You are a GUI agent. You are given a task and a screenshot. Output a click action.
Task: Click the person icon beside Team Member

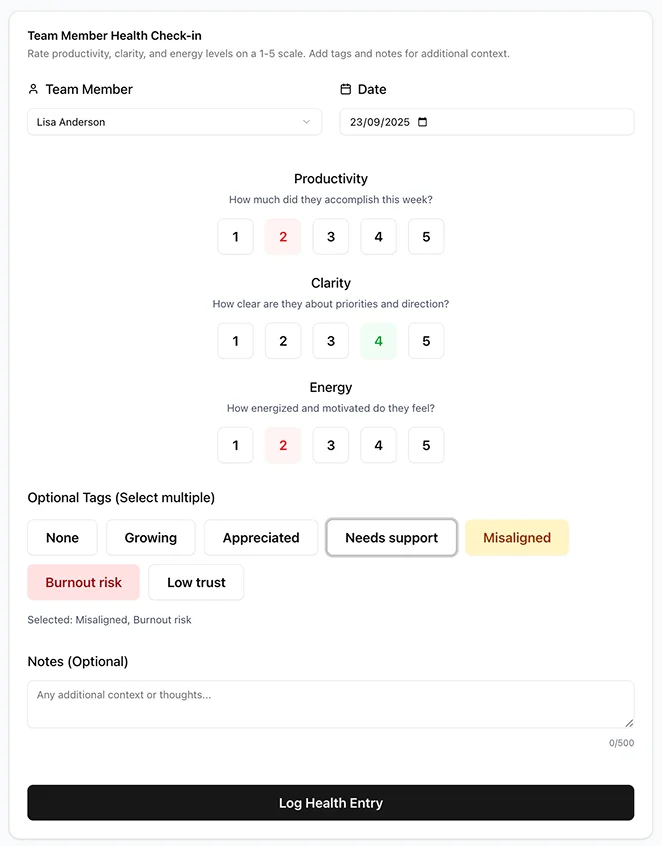coord(34,89)
